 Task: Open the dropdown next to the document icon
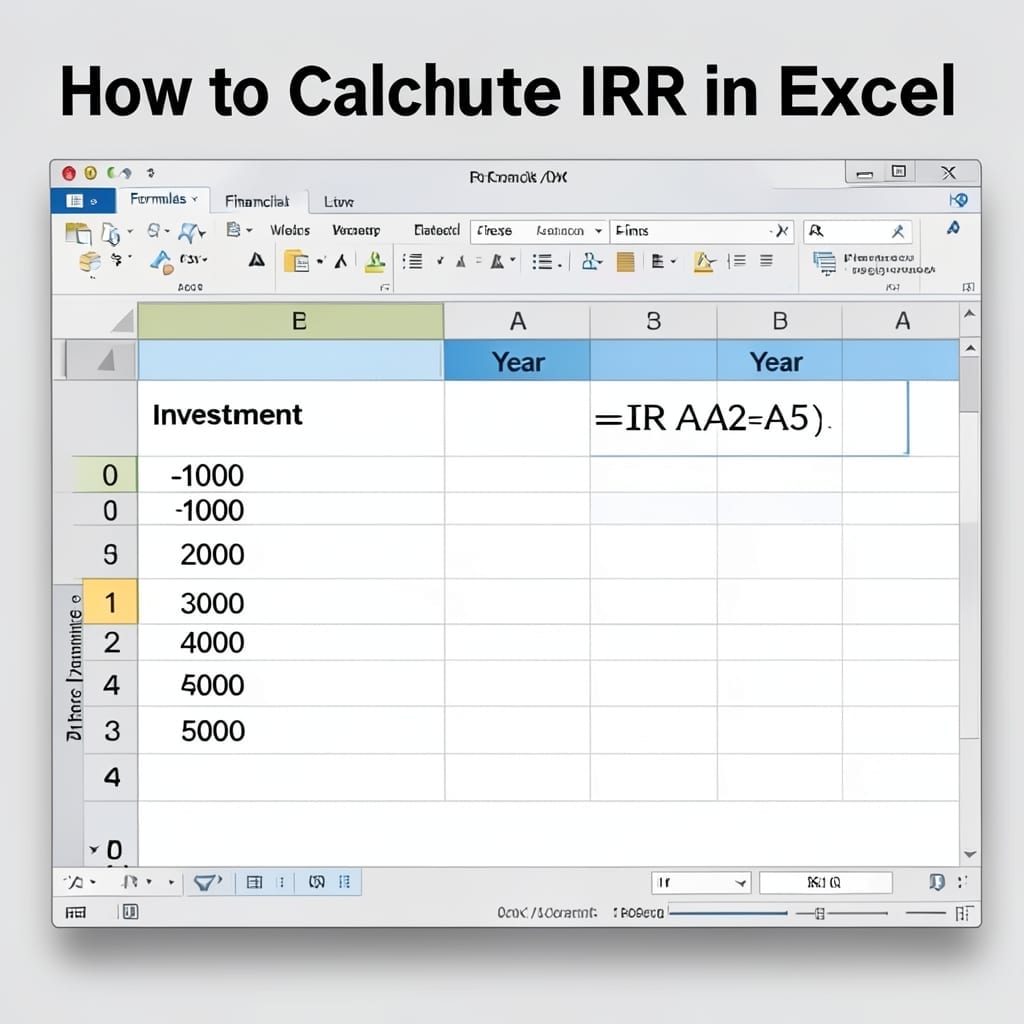[x=249, y=230]
